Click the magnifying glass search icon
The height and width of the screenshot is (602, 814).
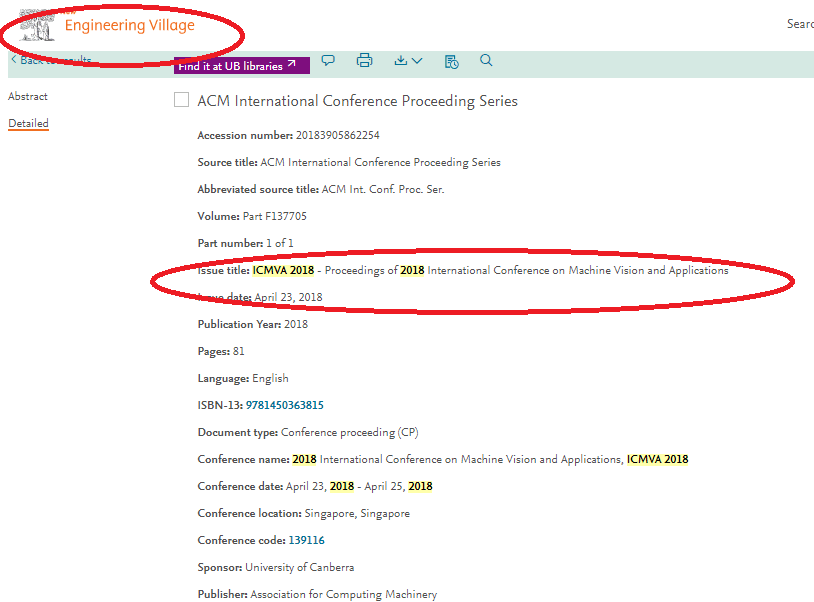[x=486, y=60]
